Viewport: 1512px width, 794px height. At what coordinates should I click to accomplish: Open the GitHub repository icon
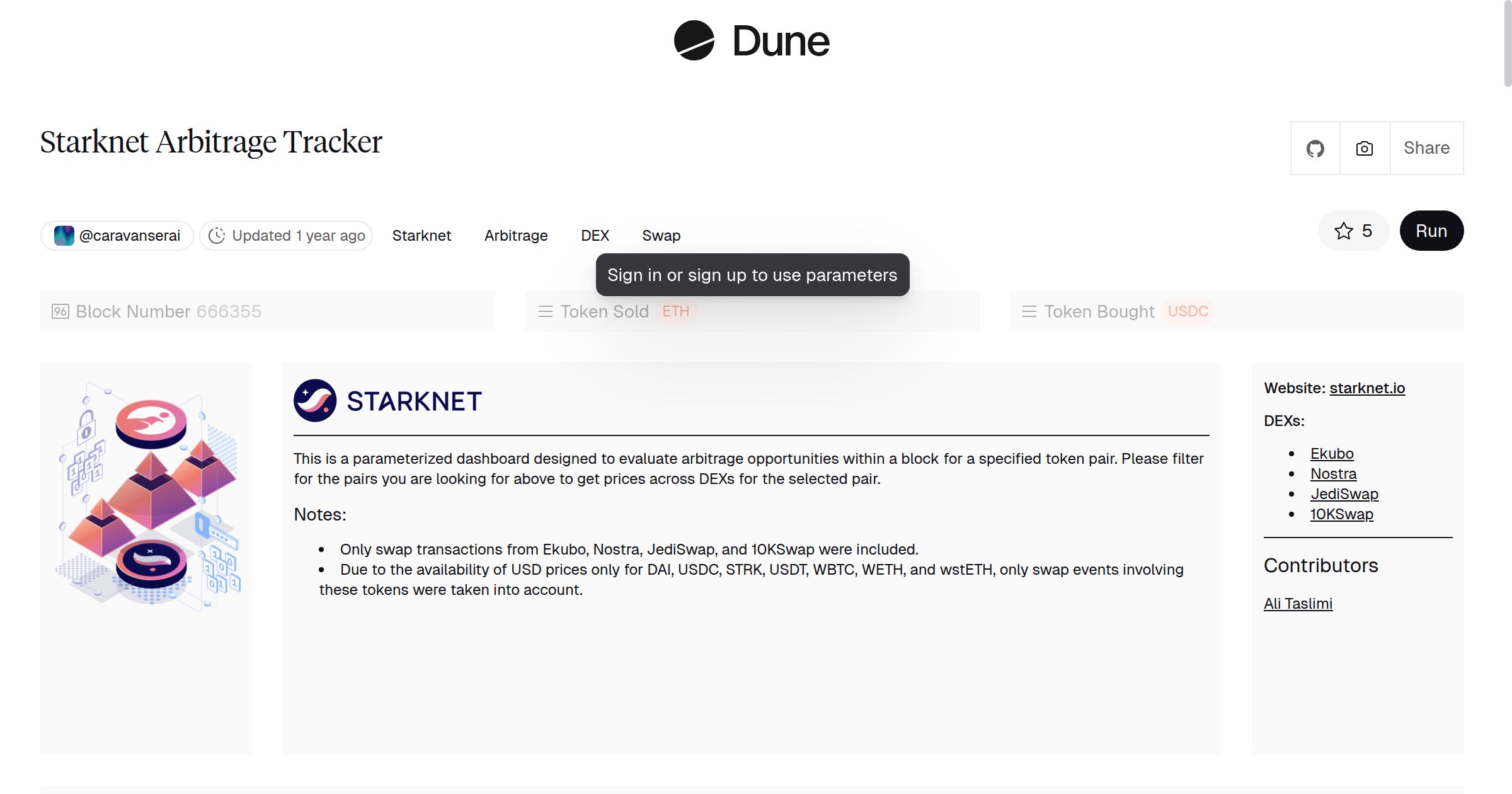pos(1315,147)
